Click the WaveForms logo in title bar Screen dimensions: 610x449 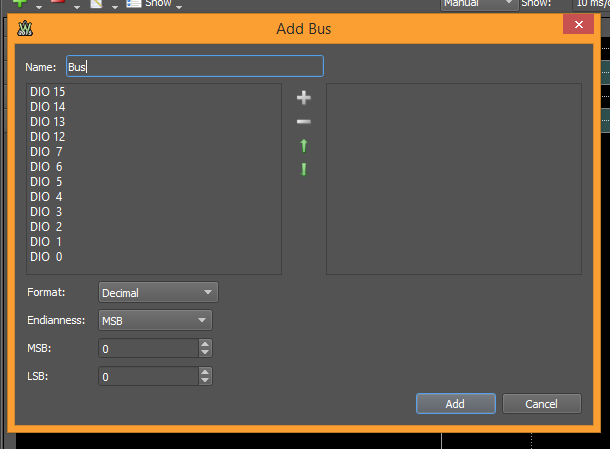pos(24,28)
